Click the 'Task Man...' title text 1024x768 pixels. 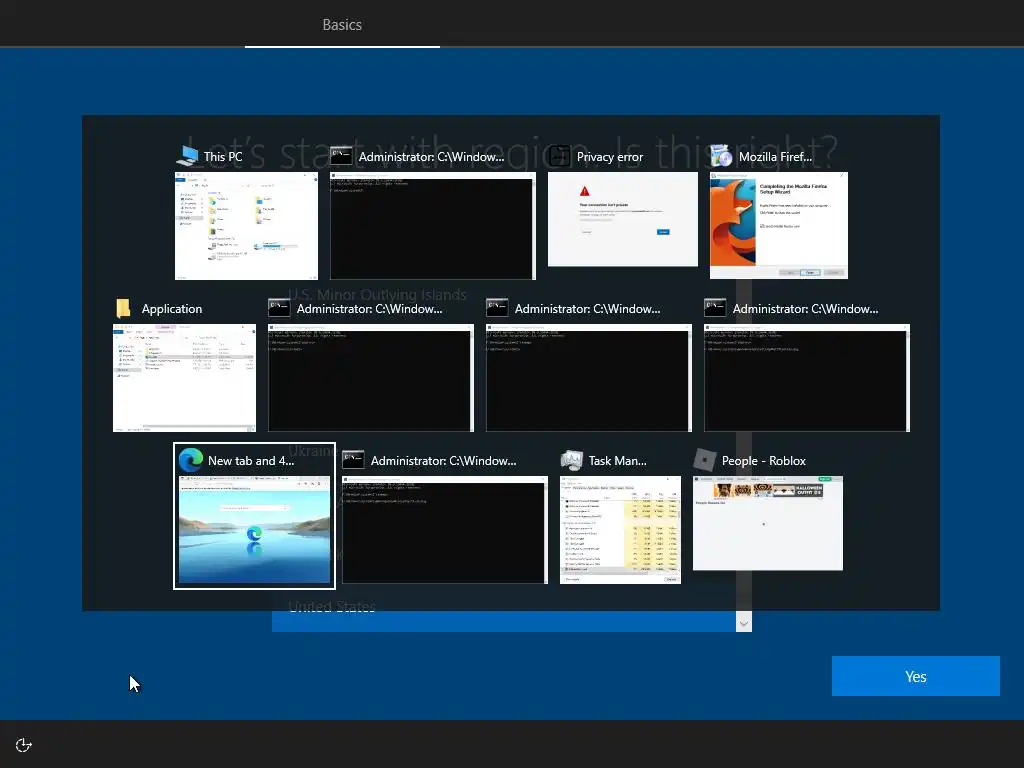617,461
